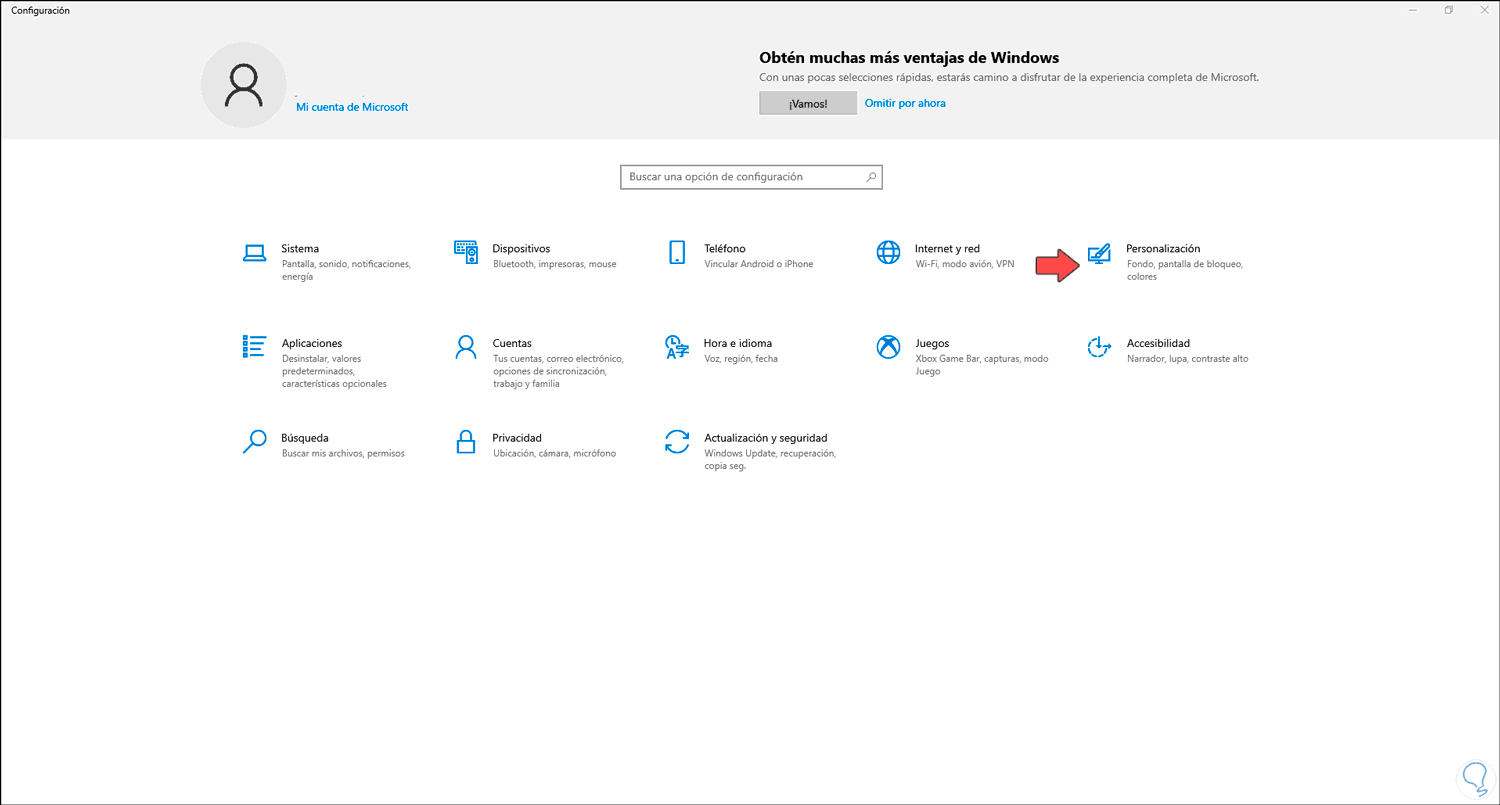Viewport: 1500px width, 805px height.
Task: Open the Aplicaciones list icon
Action: pos(254,347)
